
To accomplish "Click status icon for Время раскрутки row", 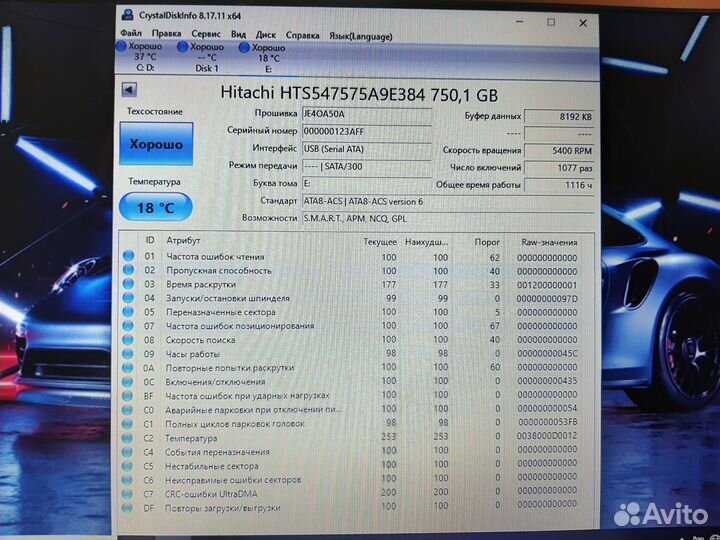I will pyautogui.click(x=129, y=284).
